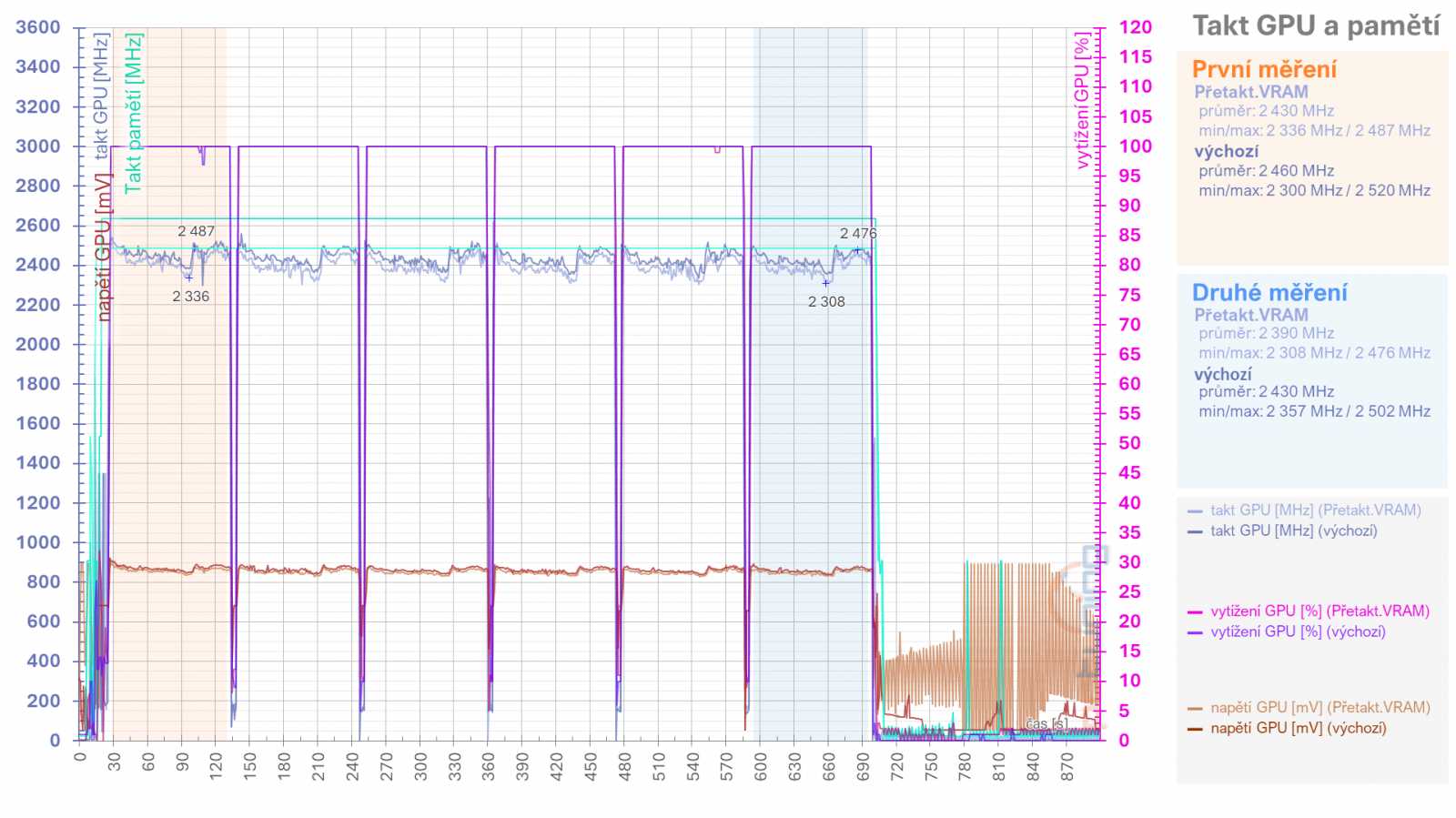The image size is (1456, 818).
Task: Click the 'čas [s]' axis label
Action: 1046,724
